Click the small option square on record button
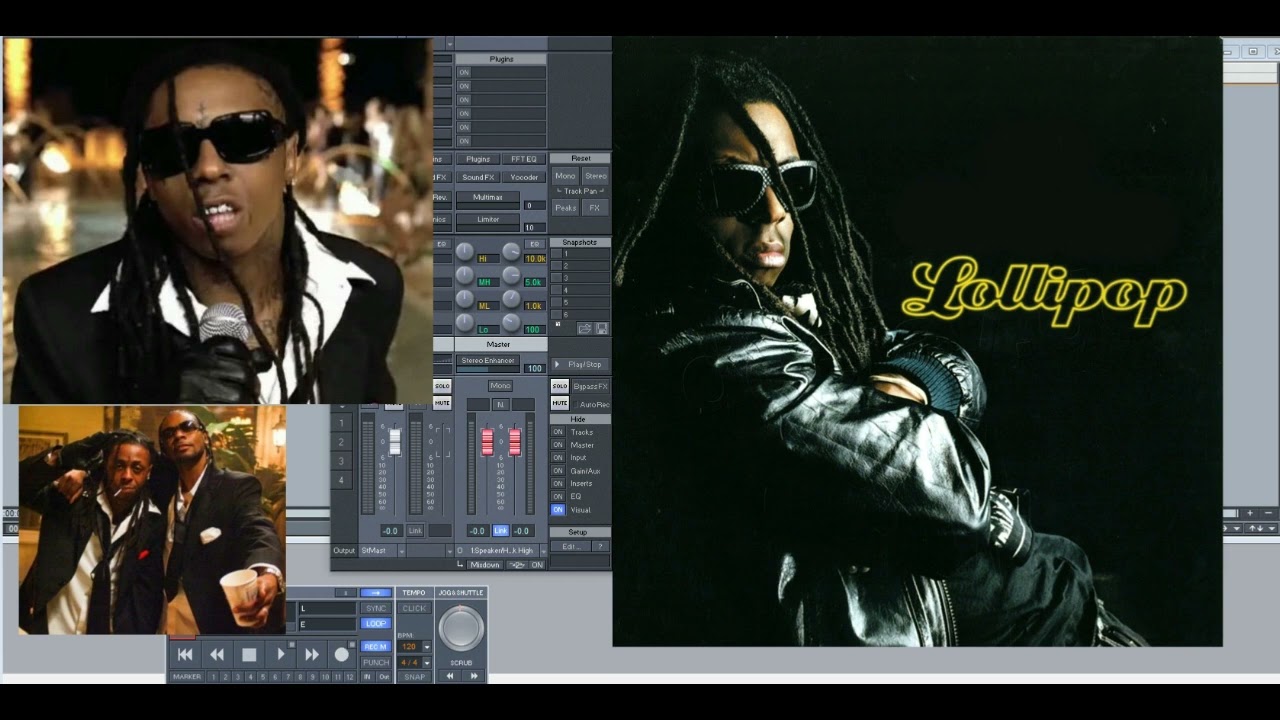 point(352,645)
